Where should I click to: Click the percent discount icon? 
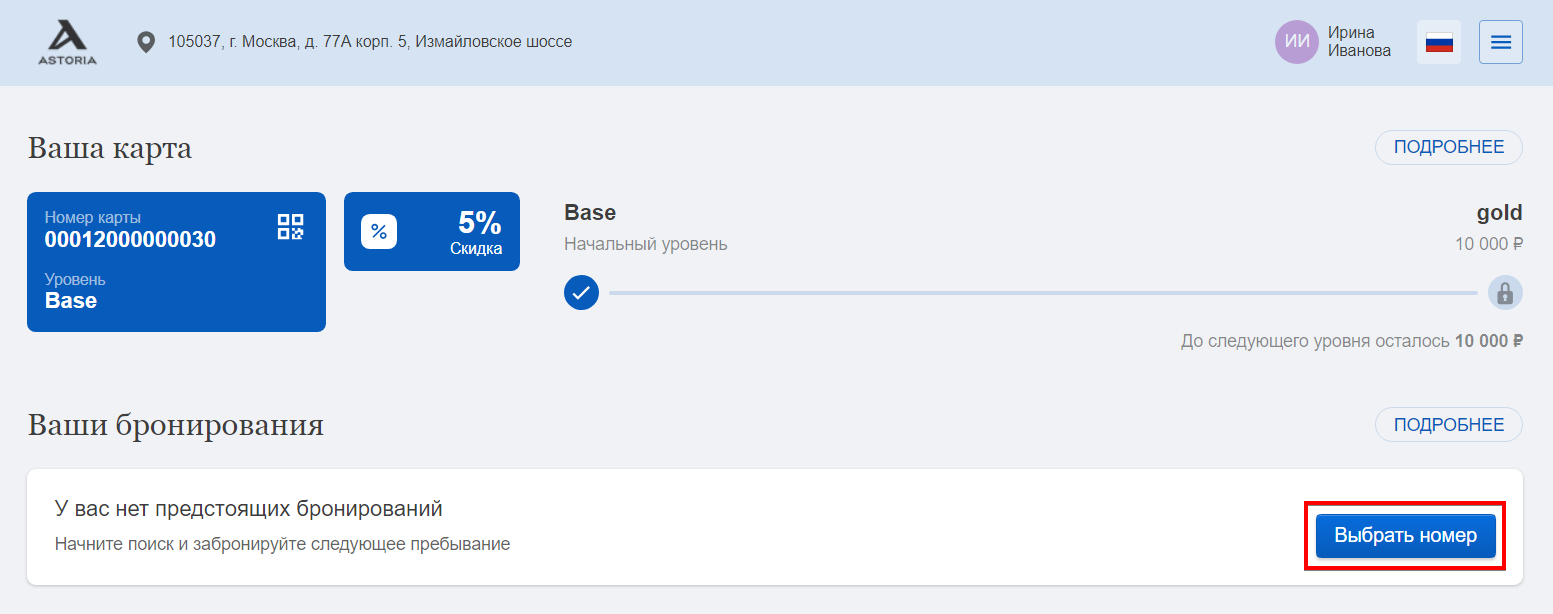379,231
